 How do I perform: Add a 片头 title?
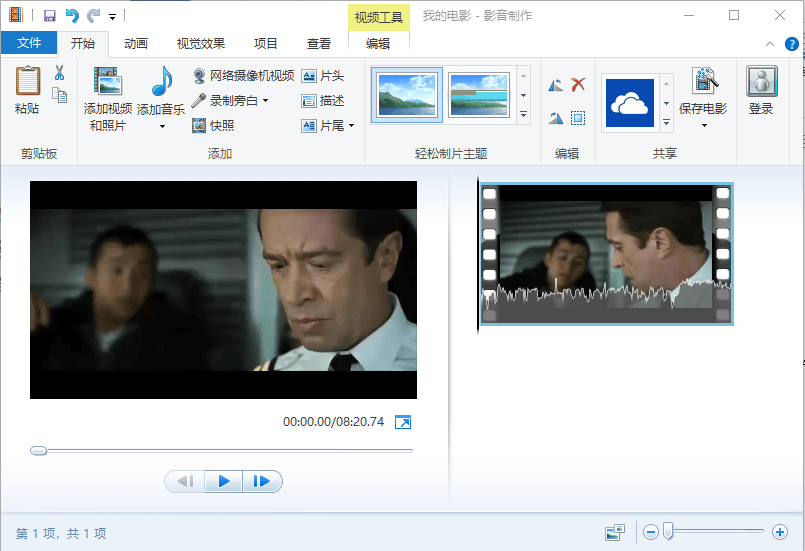tap(322, 76)
